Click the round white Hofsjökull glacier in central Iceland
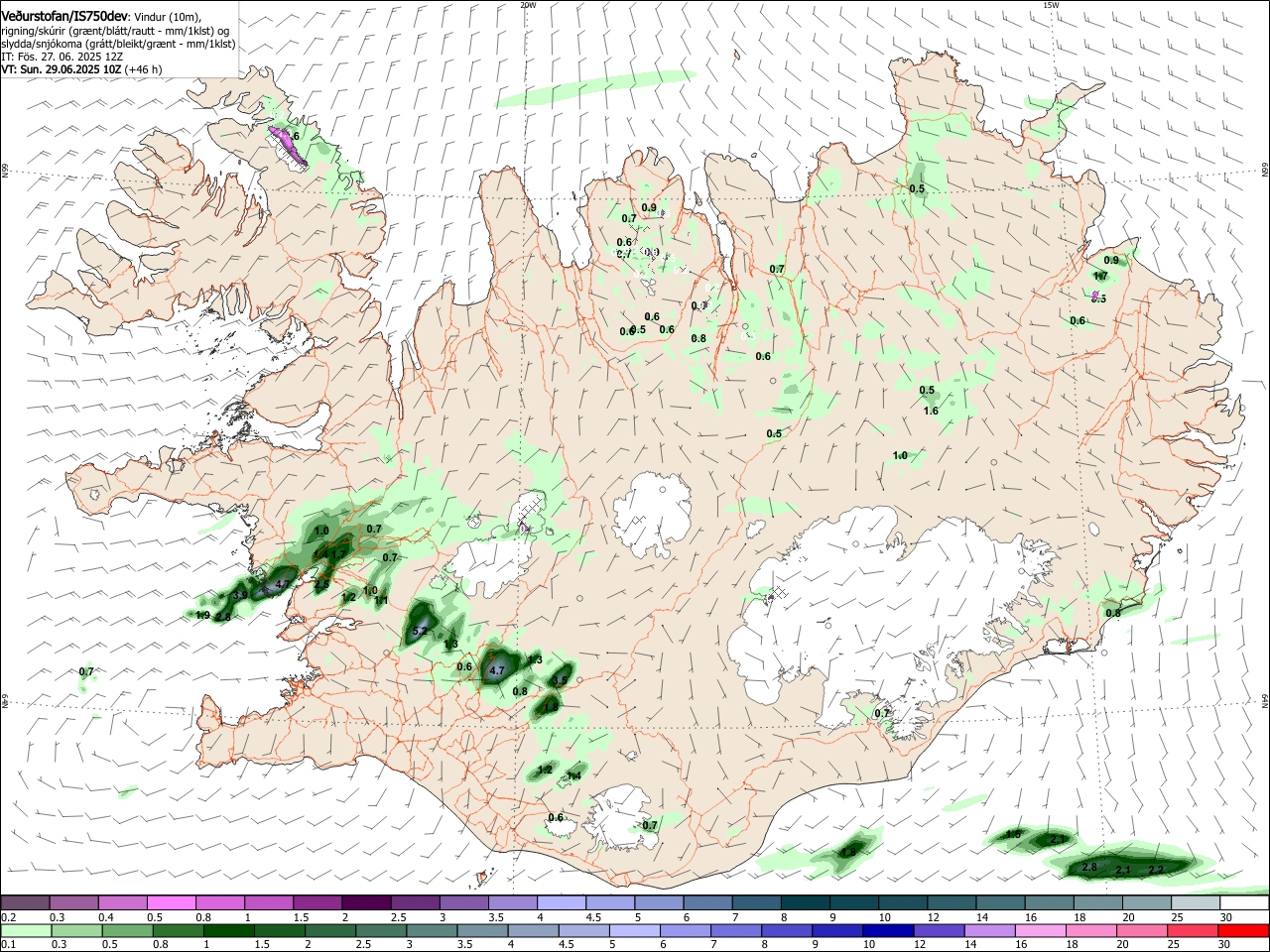The width and height of the screenshot is (1270, 952). pos(652,516)
